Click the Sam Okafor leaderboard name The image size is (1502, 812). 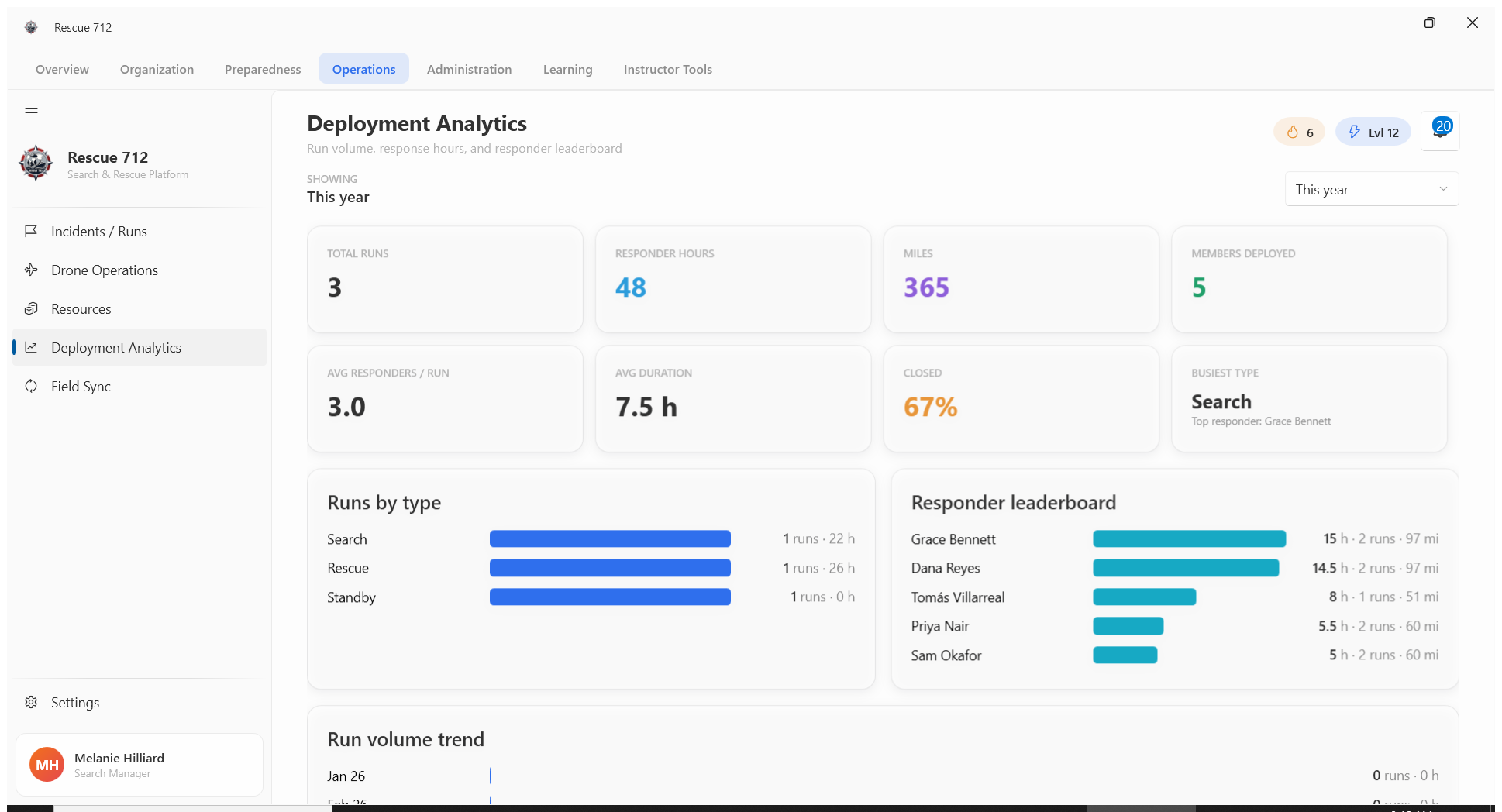tap(946, 655)
